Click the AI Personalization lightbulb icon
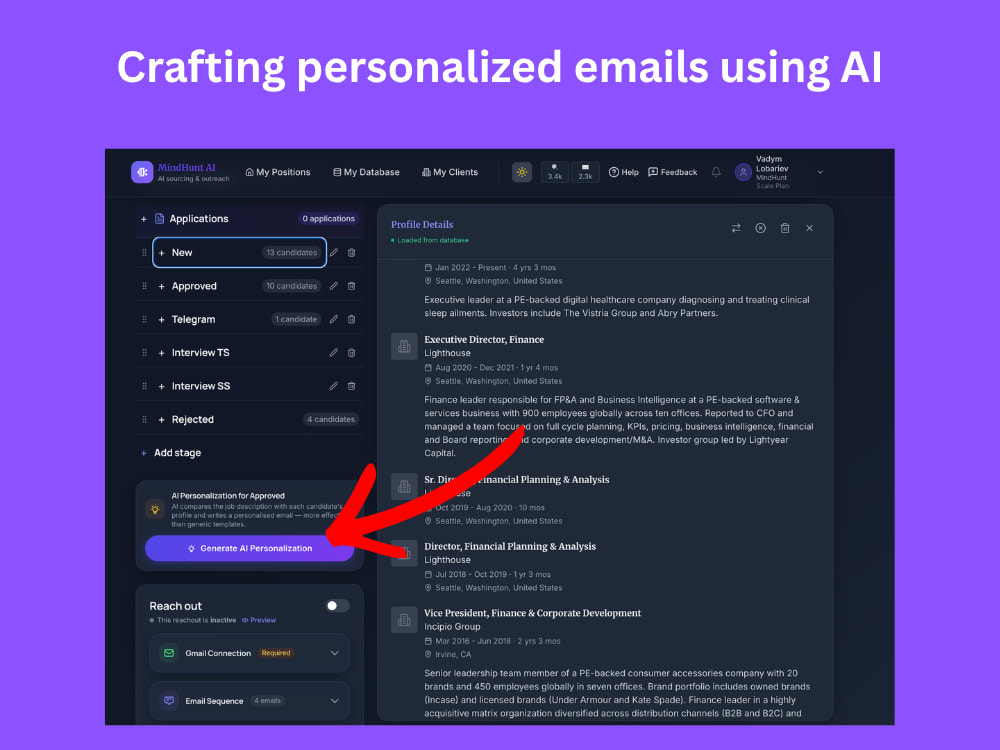 155,509
